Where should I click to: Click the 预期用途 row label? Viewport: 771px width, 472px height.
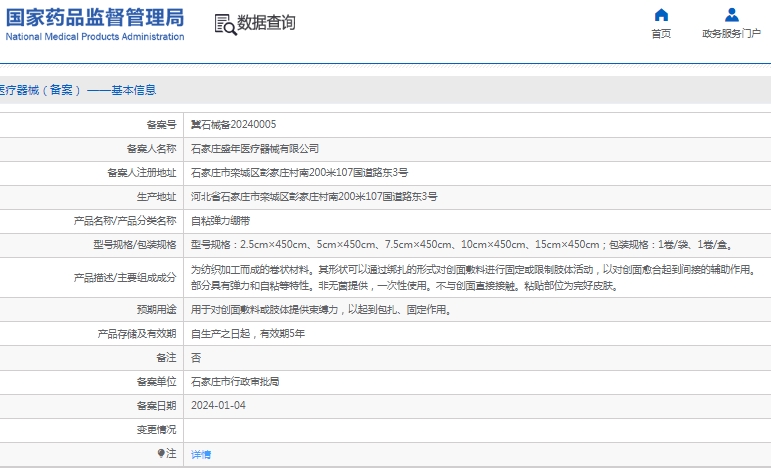(x=156, y=310)
